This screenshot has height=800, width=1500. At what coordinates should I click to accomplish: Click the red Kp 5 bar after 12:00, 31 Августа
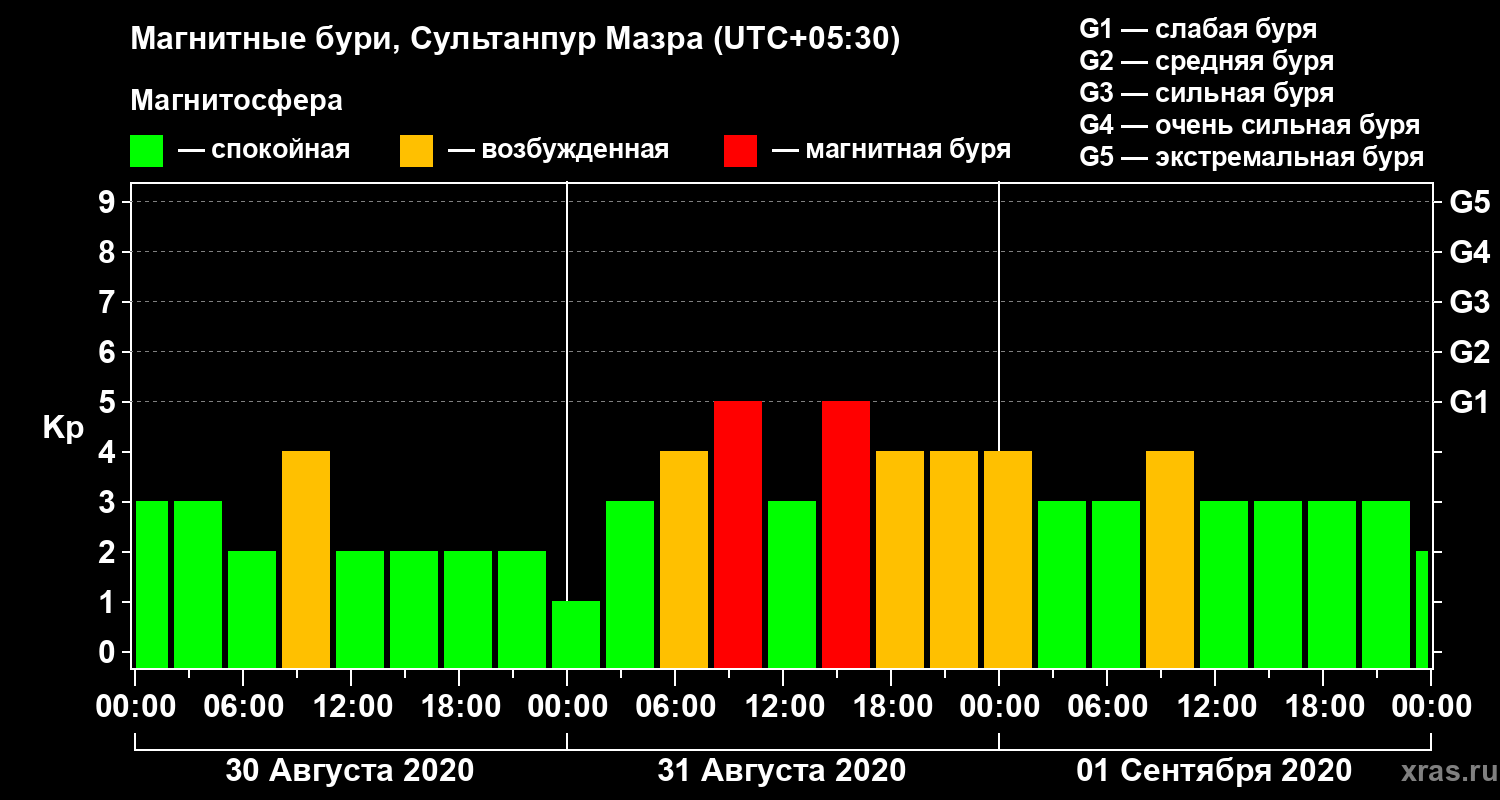click(x=846, y=535)
